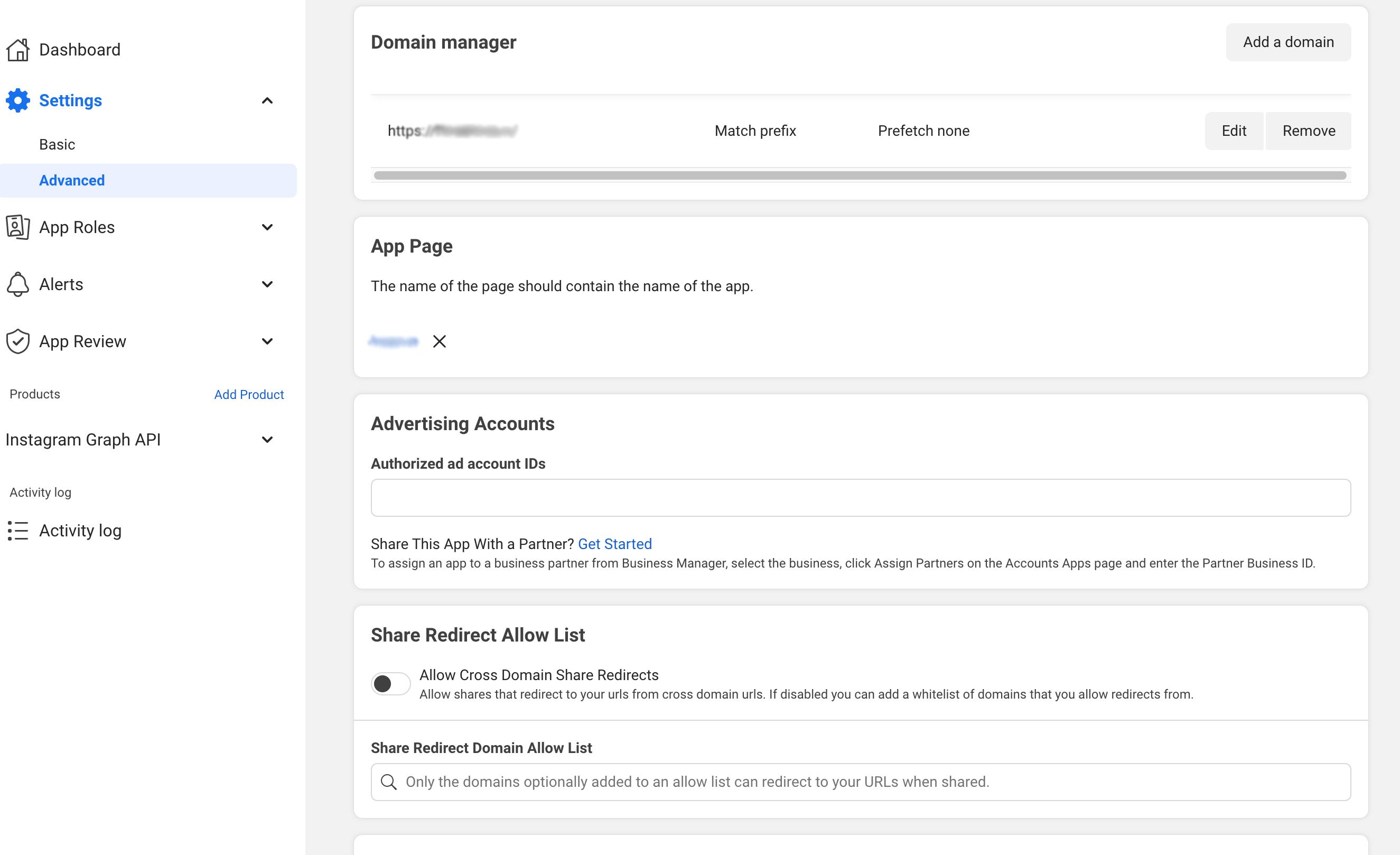Open the Settings menu label
The width and height of the screenshot is (1400, 855).
(70, 100)
